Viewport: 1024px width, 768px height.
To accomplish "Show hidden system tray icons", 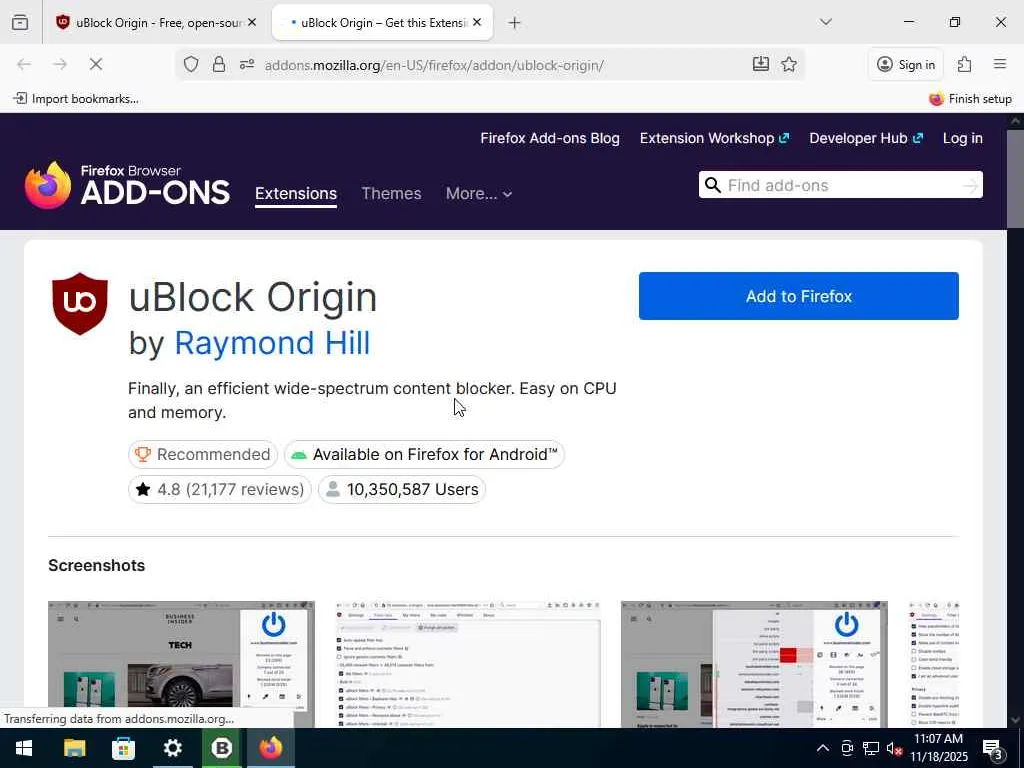I will (x=823, y=748).
